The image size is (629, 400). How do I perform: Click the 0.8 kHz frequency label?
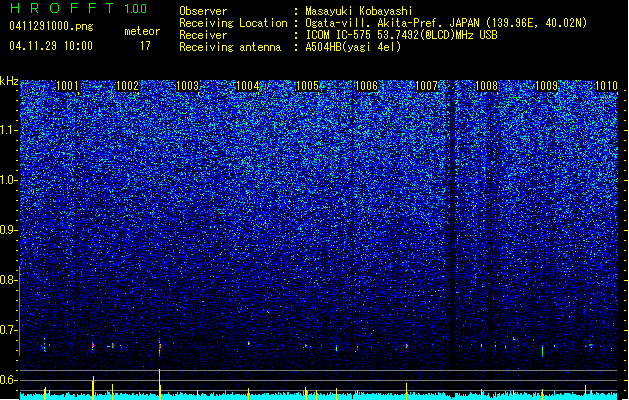pos(9,280)
